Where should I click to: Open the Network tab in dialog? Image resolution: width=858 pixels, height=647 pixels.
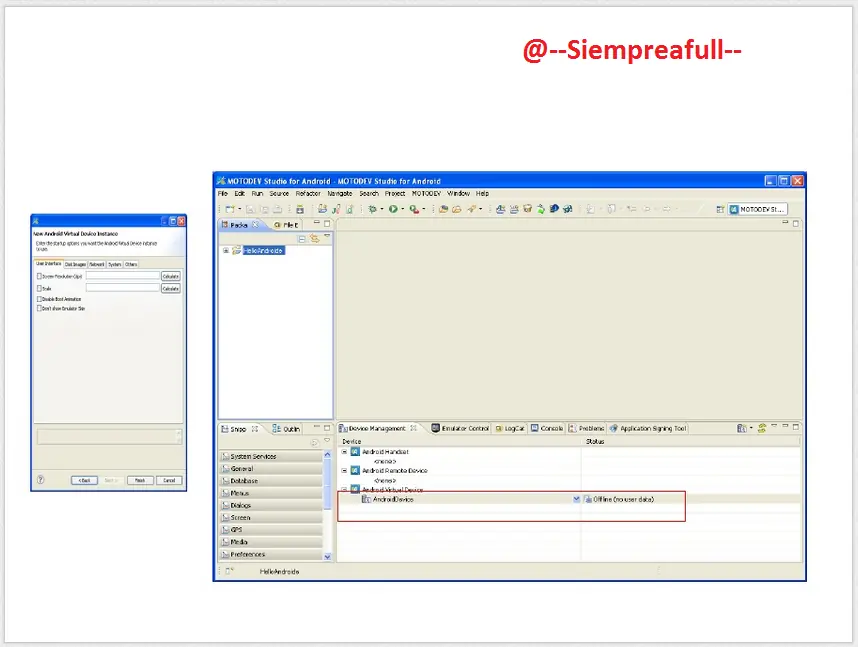pos(97,264)
